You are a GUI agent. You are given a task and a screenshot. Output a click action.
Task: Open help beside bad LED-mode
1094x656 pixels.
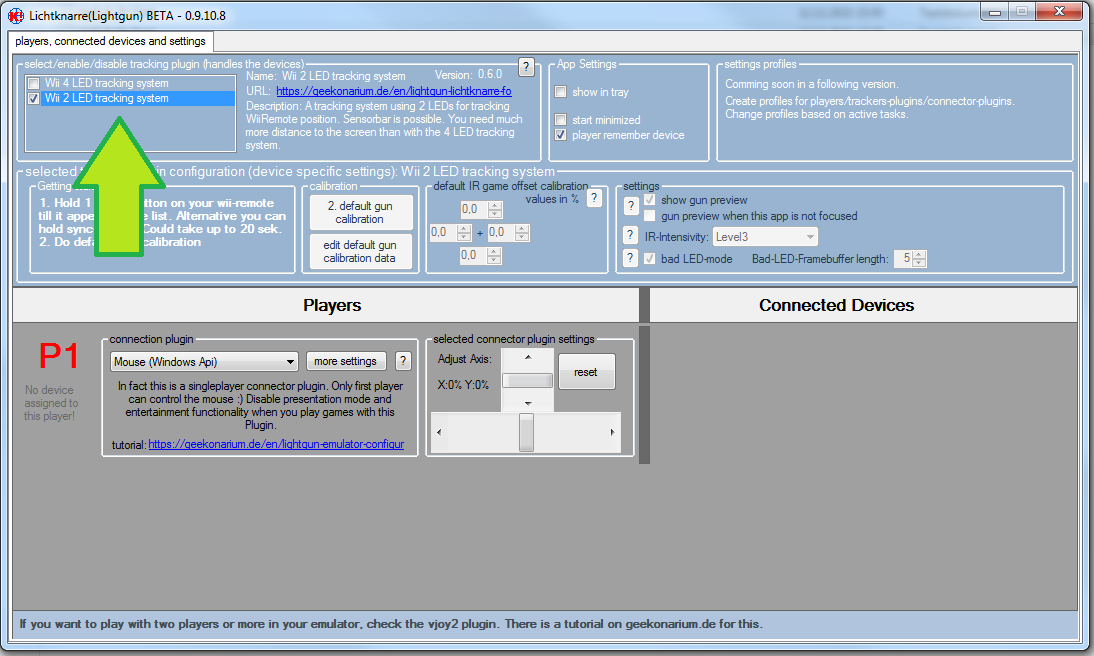tap(631, 258)
